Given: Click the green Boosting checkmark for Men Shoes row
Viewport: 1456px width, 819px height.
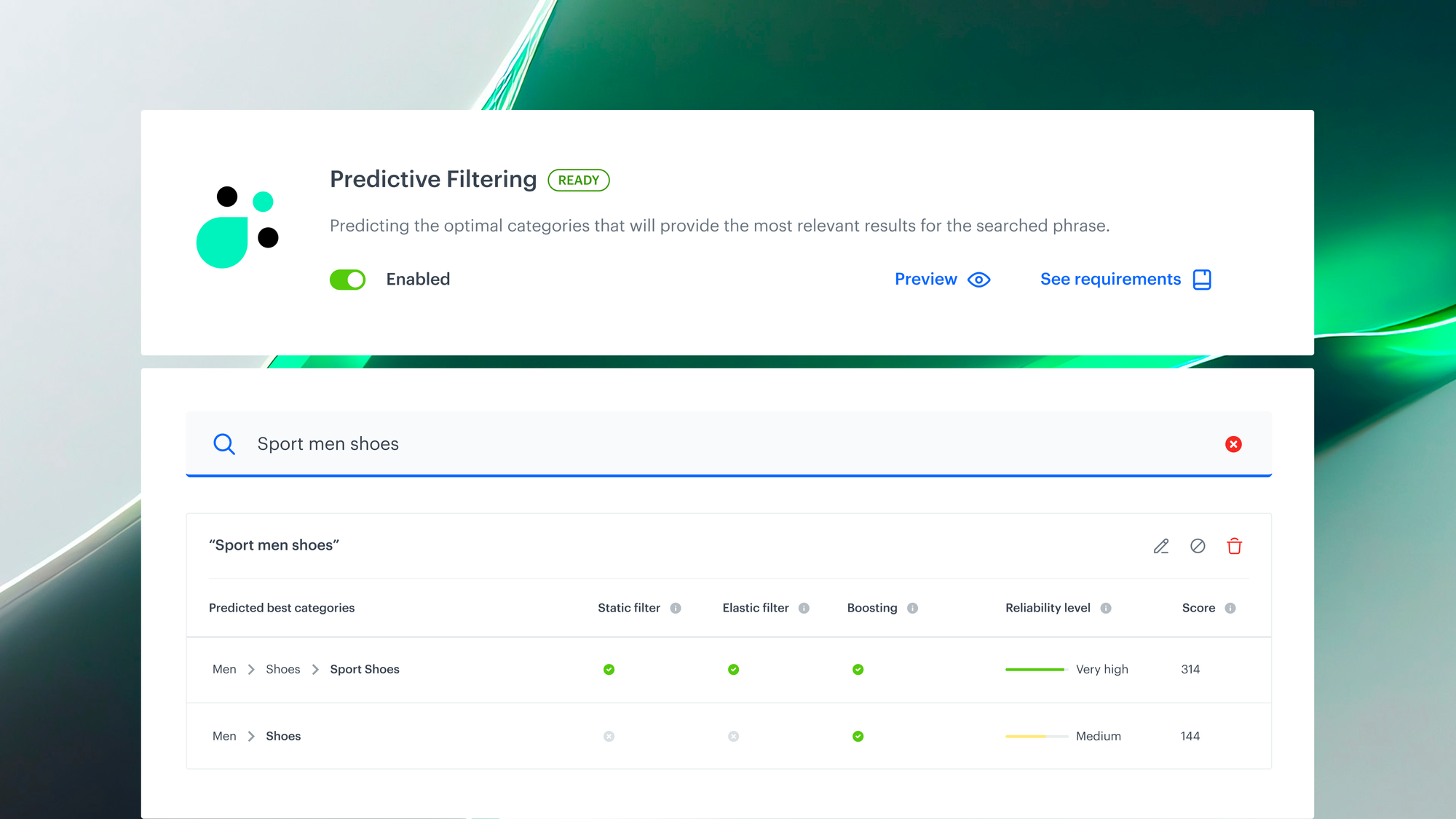Looking at the screenshot, I should [x=858, y=736].
